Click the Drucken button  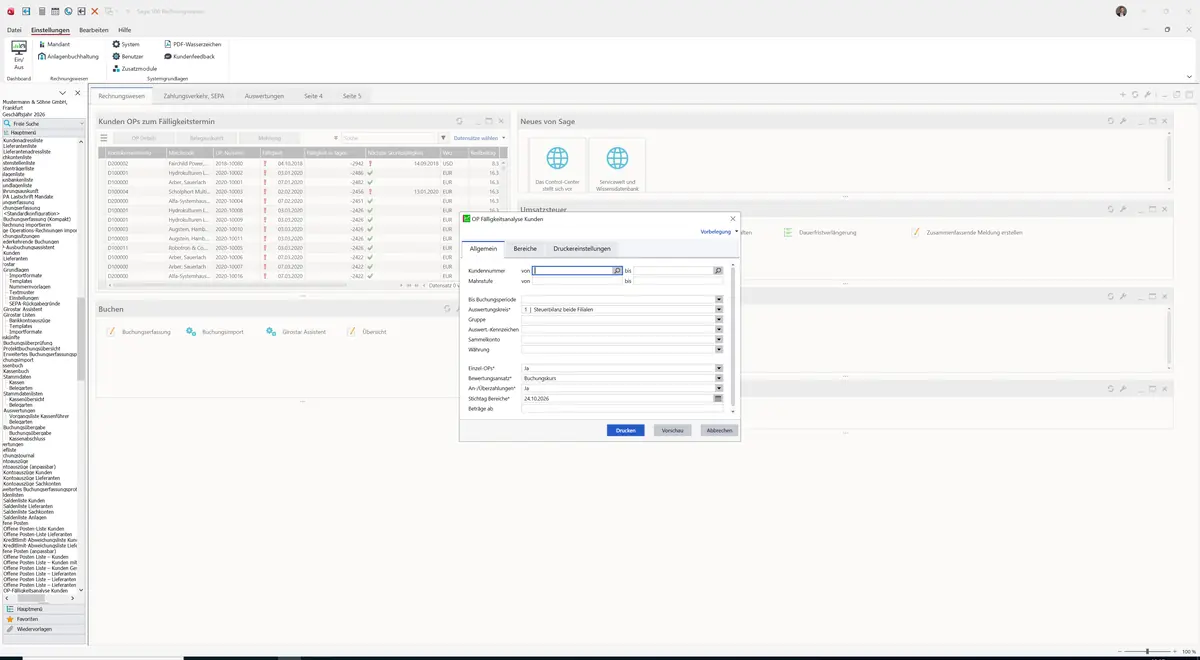coord(626,430)
